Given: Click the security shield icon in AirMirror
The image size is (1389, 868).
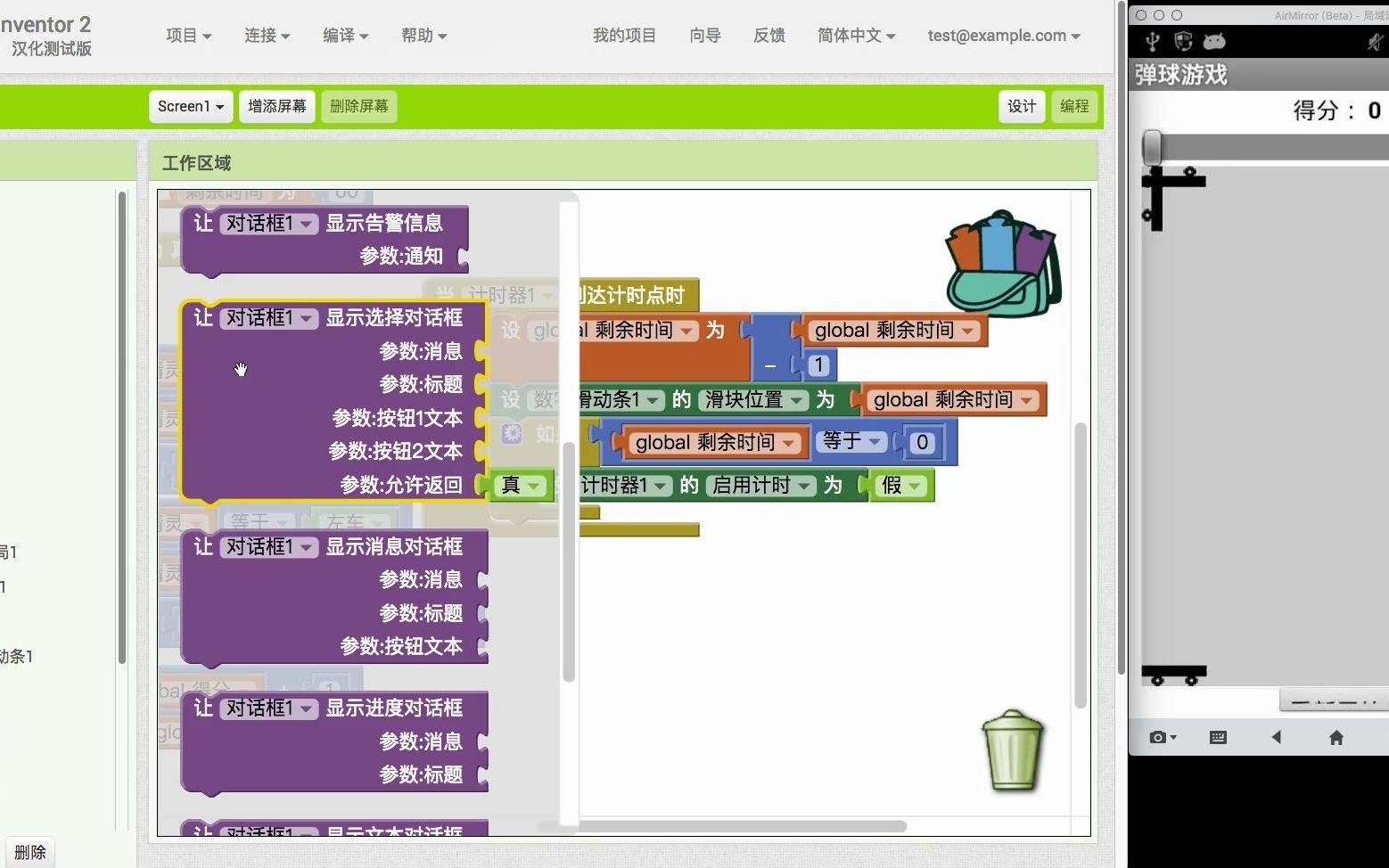Looking at the screenshot, I should click(x=1183, y=40).
